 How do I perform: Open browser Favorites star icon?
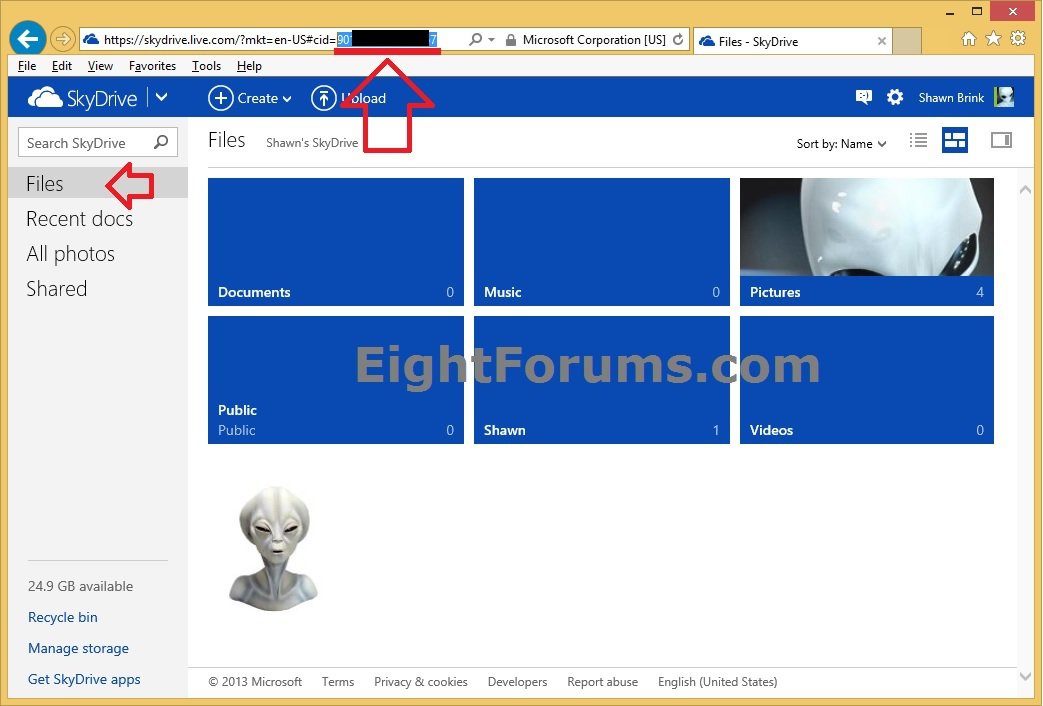coord(993,39)
